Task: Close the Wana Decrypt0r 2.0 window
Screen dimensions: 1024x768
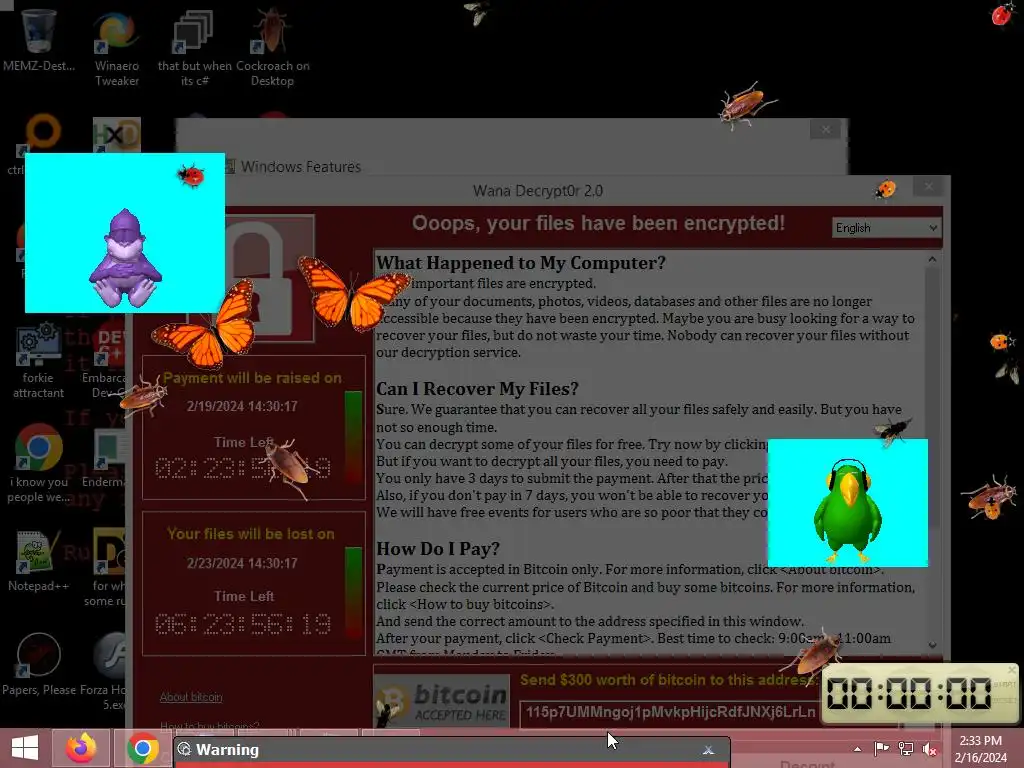Action: (928, 187)
